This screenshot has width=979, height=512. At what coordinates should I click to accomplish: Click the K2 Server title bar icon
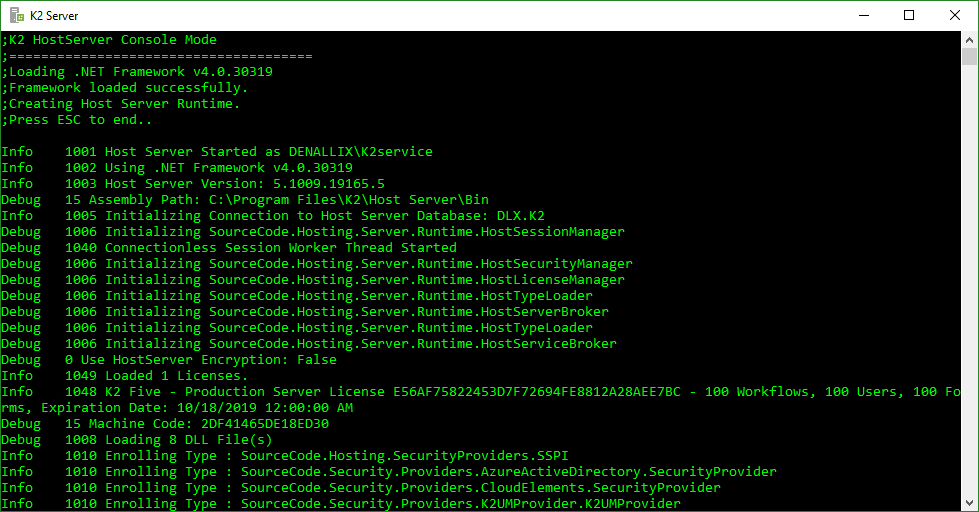pyautogui.click(x=17, y=15)
